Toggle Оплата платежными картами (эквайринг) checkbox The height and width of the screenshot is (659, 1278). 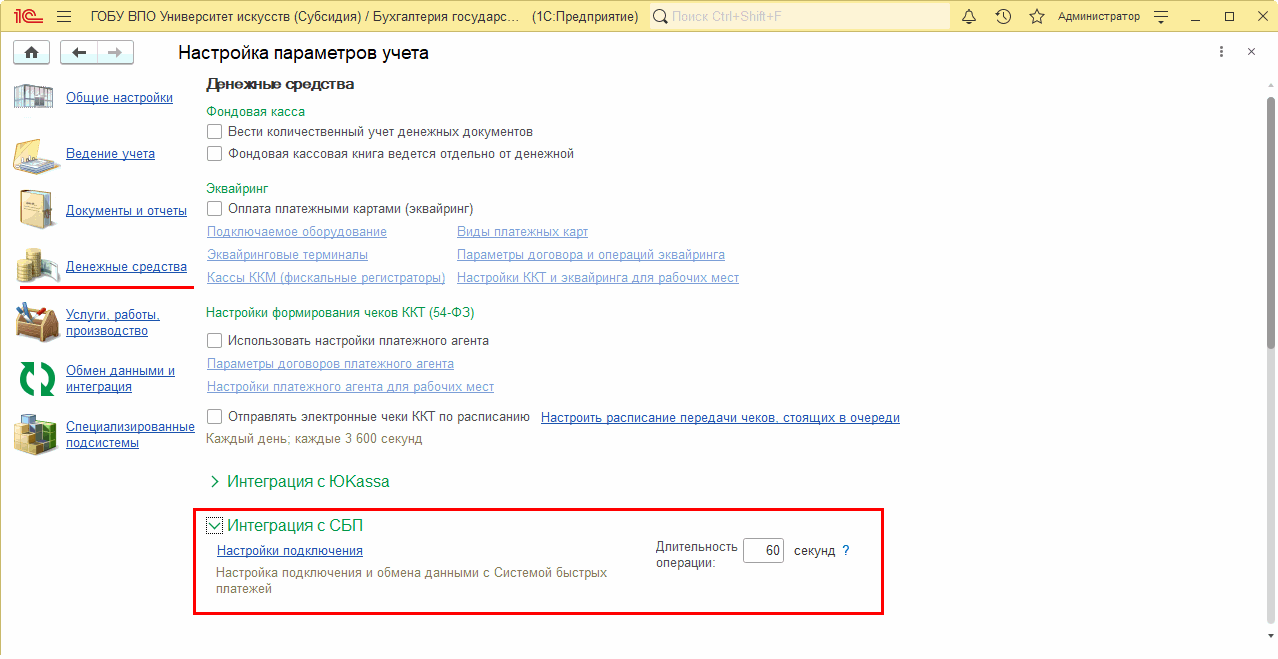click(214, 209)
